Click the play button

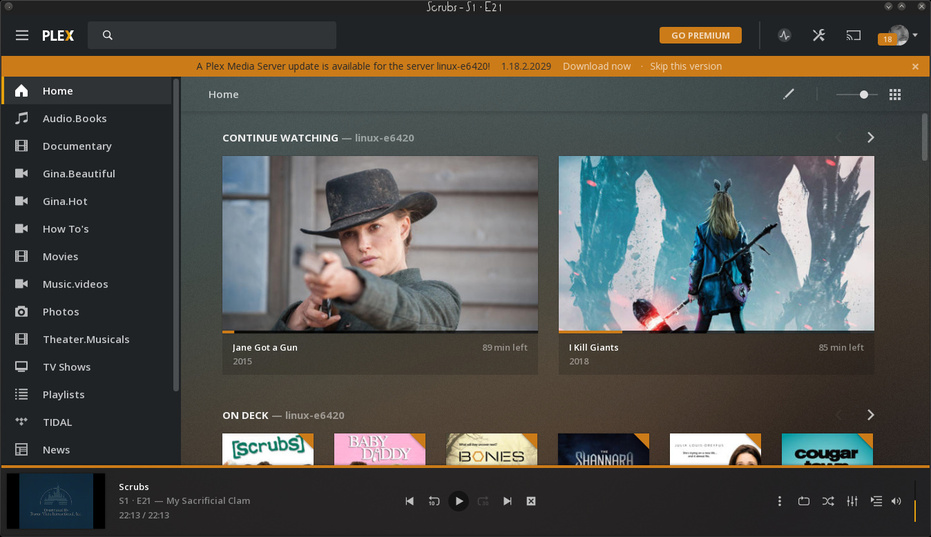(458, 501)
